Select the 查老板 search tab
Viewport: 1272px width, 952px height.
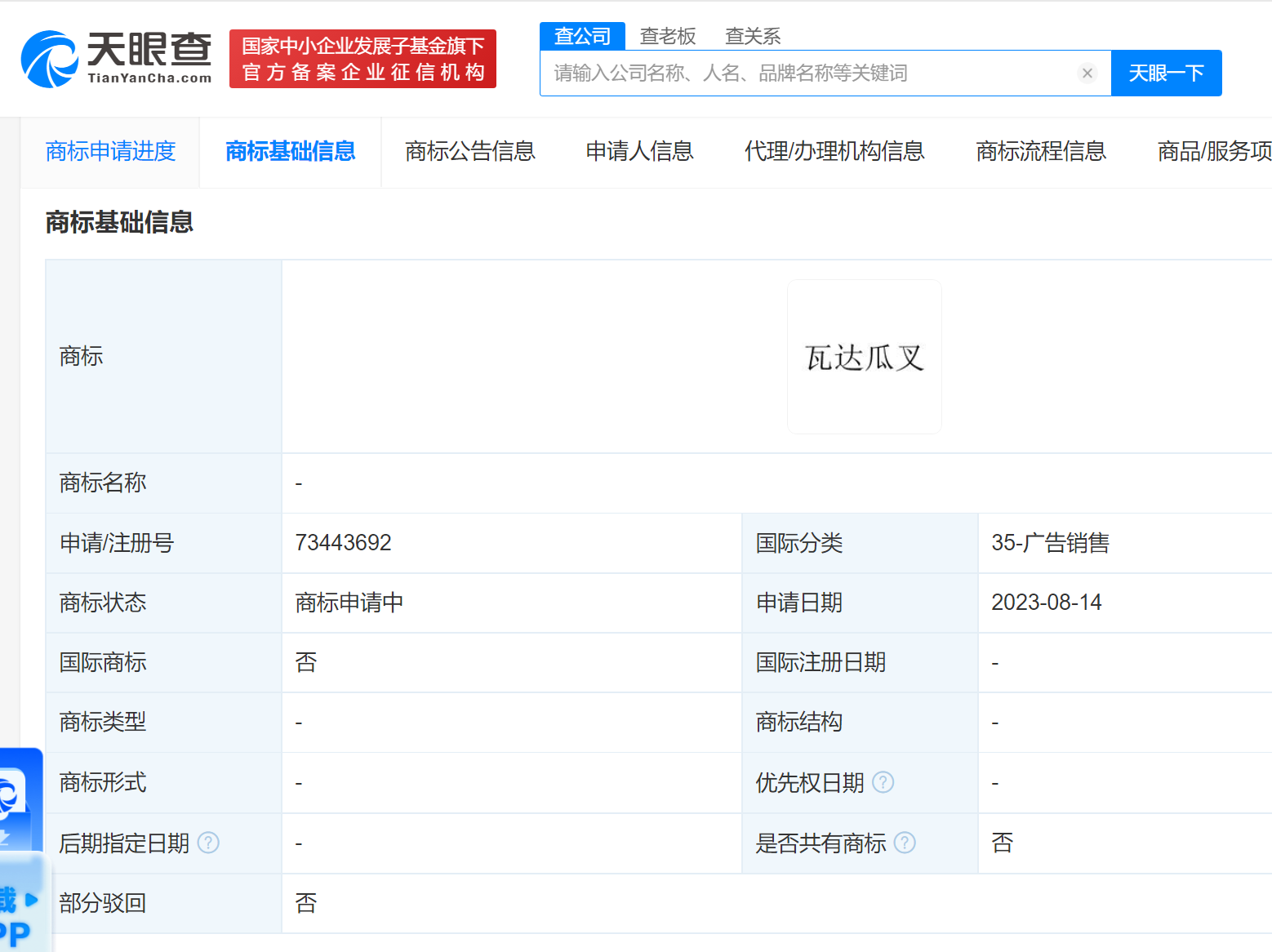coord(668,36)
